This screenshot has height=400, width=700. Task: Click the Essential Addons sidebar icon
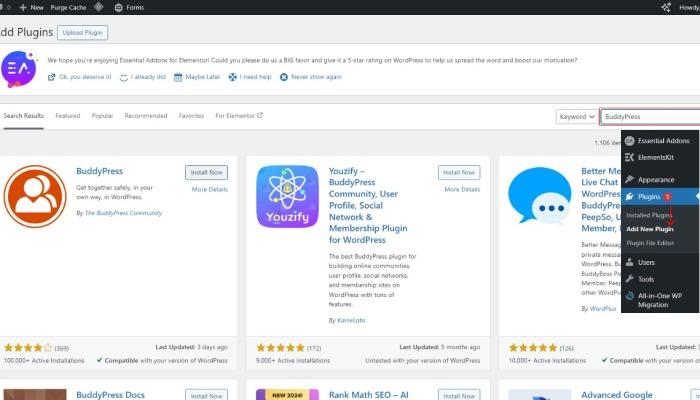point(629,141)
